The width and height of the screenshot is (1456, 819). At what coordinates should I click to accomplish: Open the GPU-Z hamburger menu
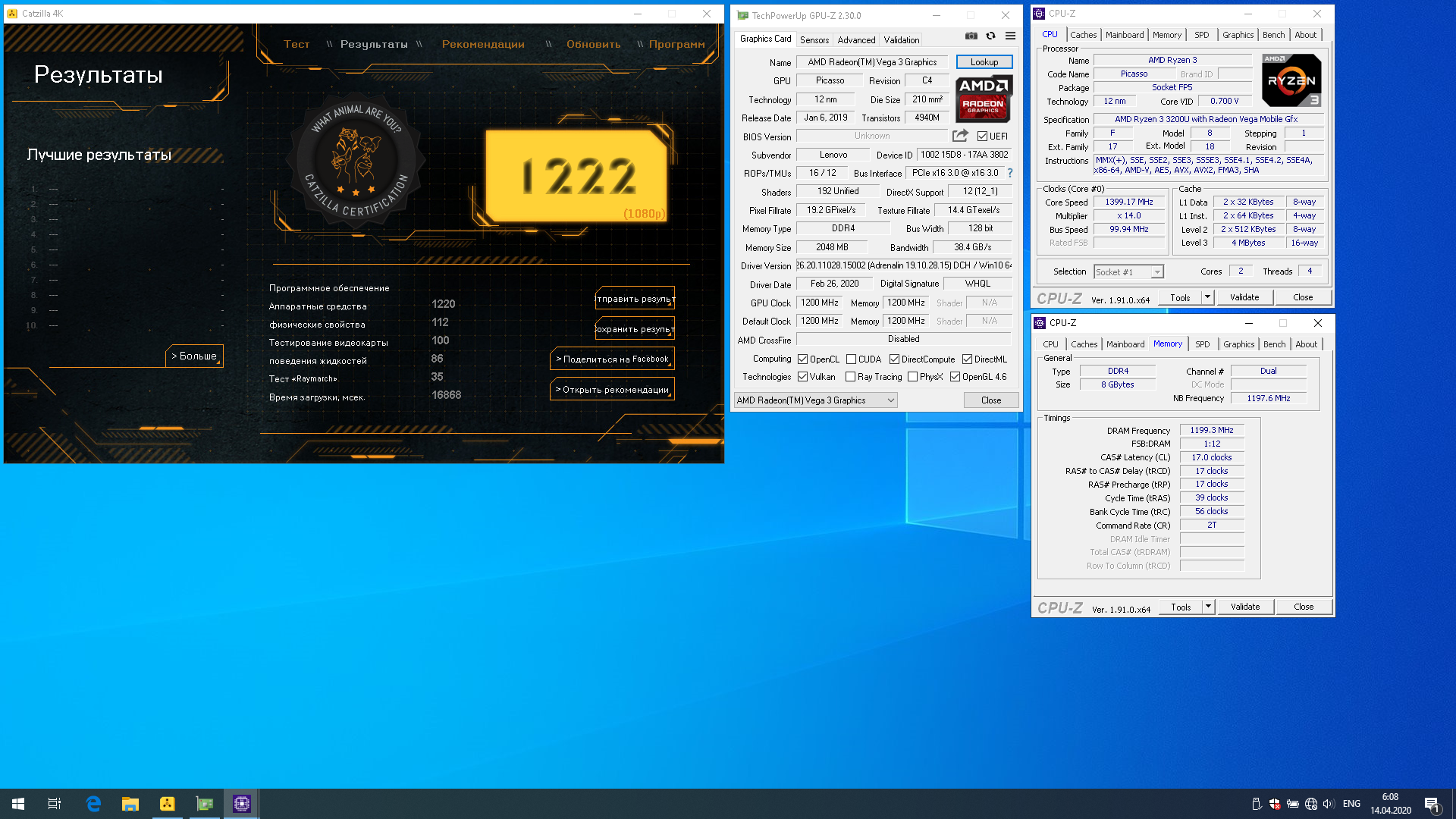point(1010,36)
